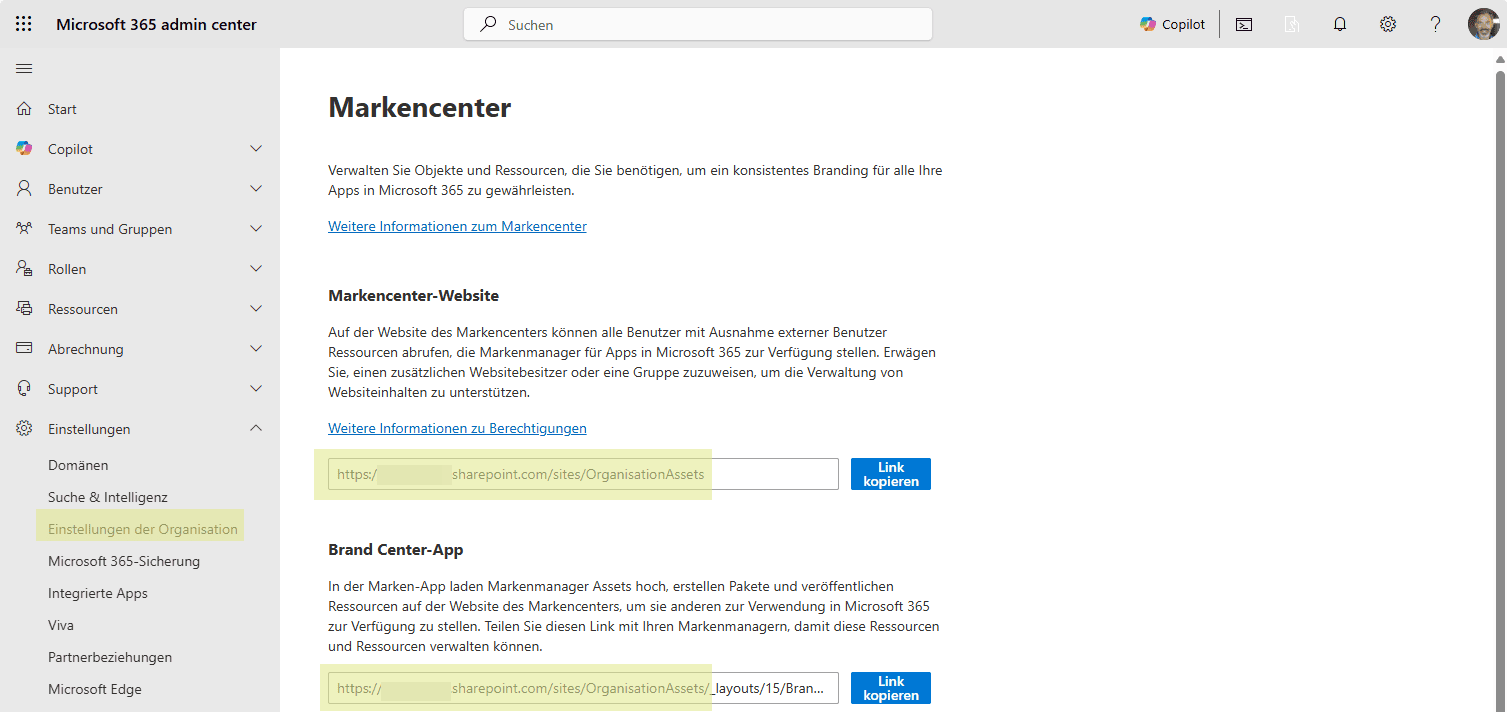Open the help question mark icon
1507x712 pixels.
(1436, 24)
